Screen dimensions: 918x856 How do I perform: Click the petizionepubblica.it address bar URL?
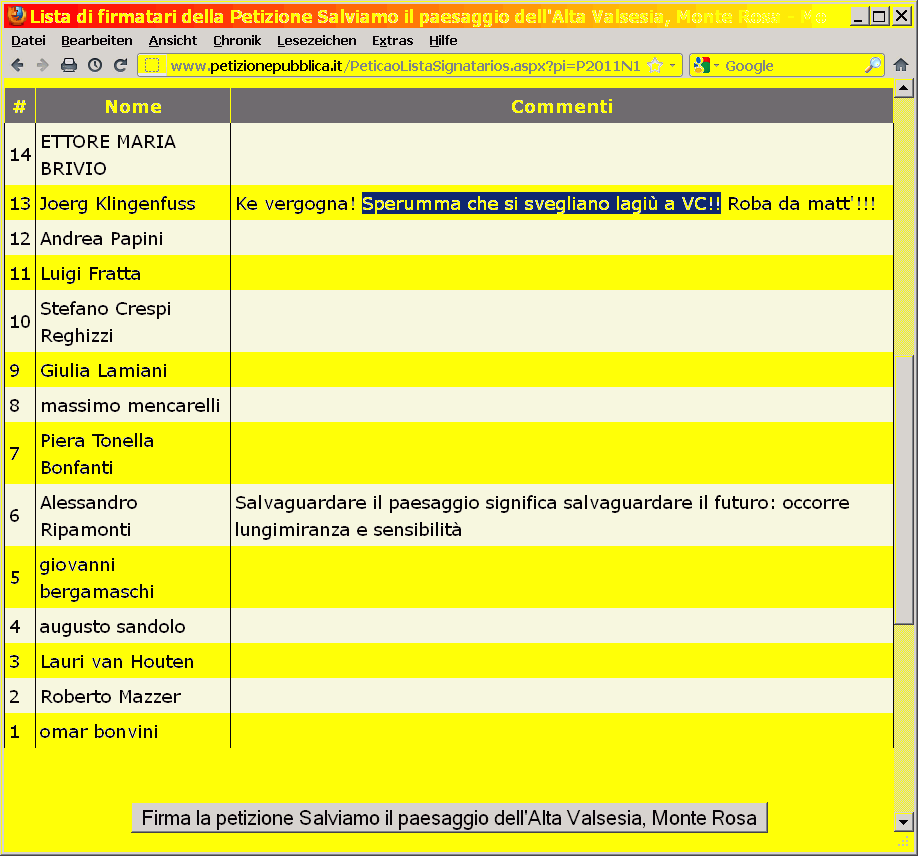pos(400,65)
